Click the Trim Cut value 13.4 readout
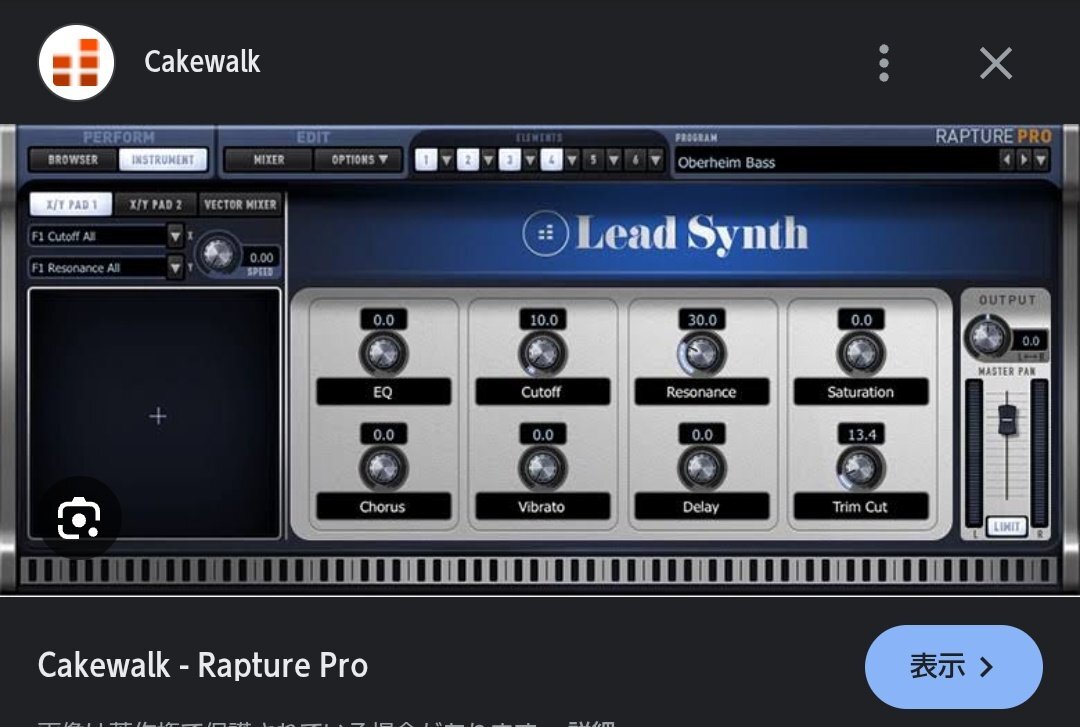This screenshot has height=727, width=1080. tap(862, 434)
